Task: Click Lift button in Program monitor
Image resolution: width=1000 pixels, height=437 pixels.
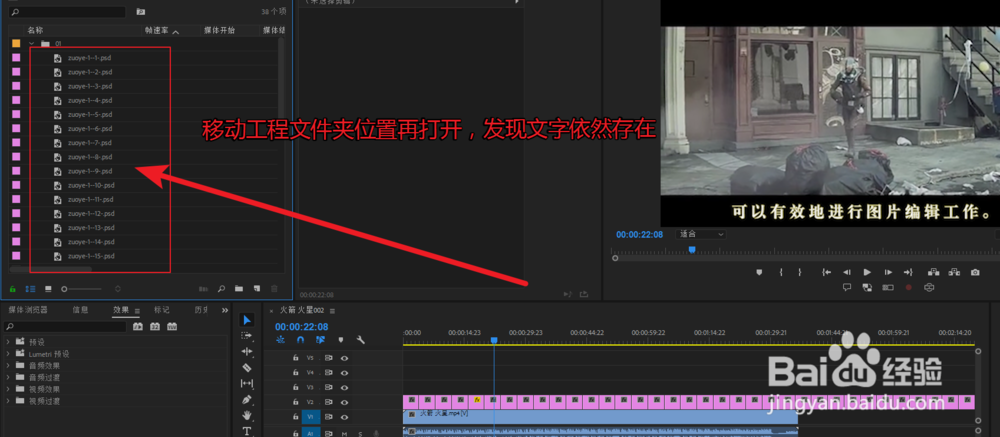Action: (x=934, y=272)
